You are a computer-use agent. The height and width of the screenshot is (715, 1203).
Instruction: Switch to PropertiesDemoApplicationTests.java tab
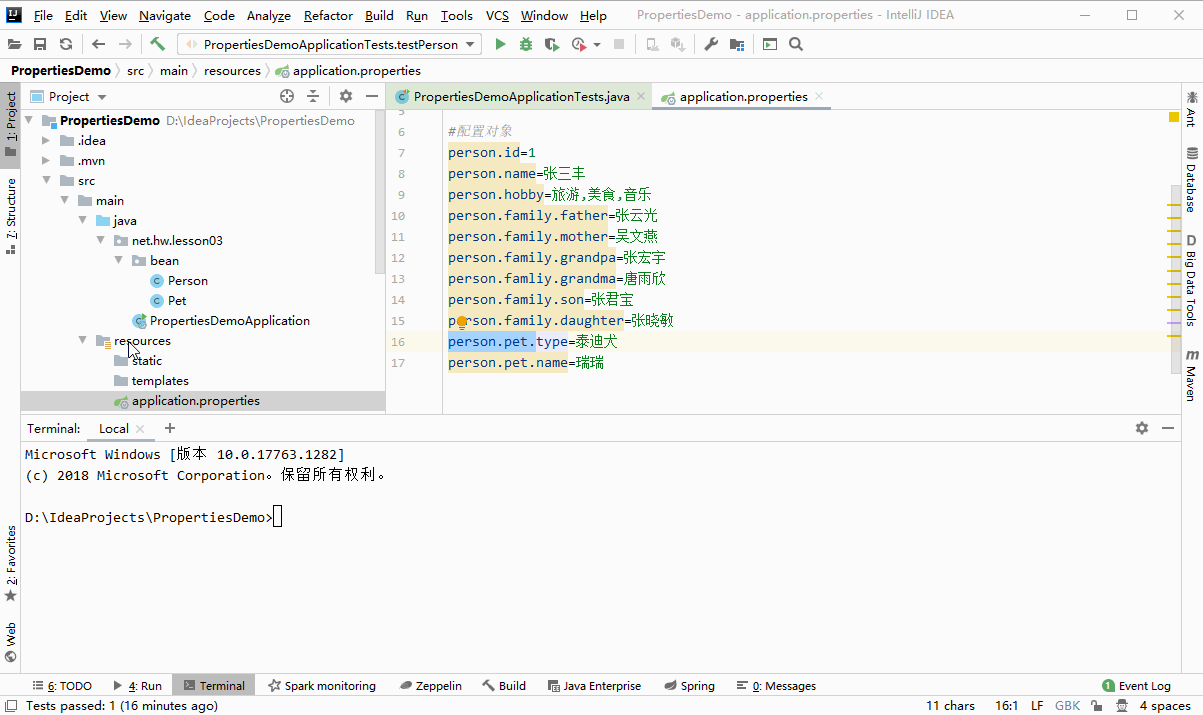pos(520,97)
